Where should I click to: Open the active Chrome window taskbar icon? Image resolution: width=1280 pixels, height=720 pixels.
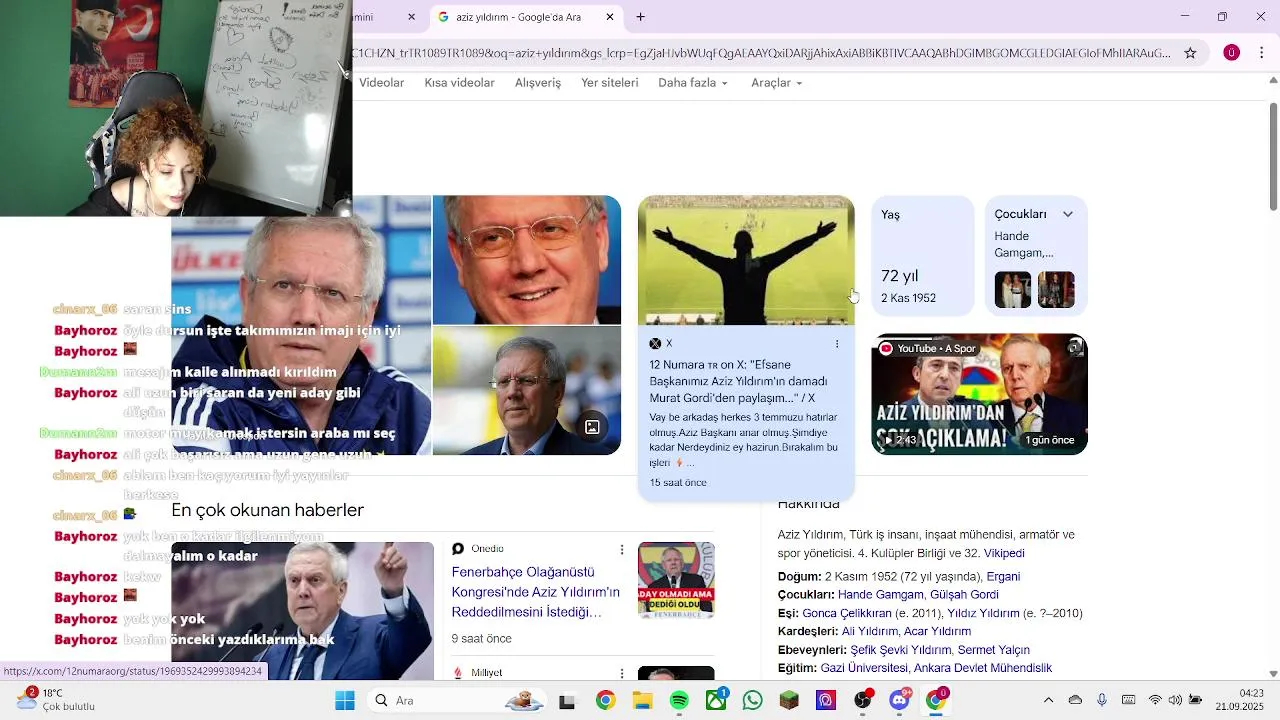(937, 700)
